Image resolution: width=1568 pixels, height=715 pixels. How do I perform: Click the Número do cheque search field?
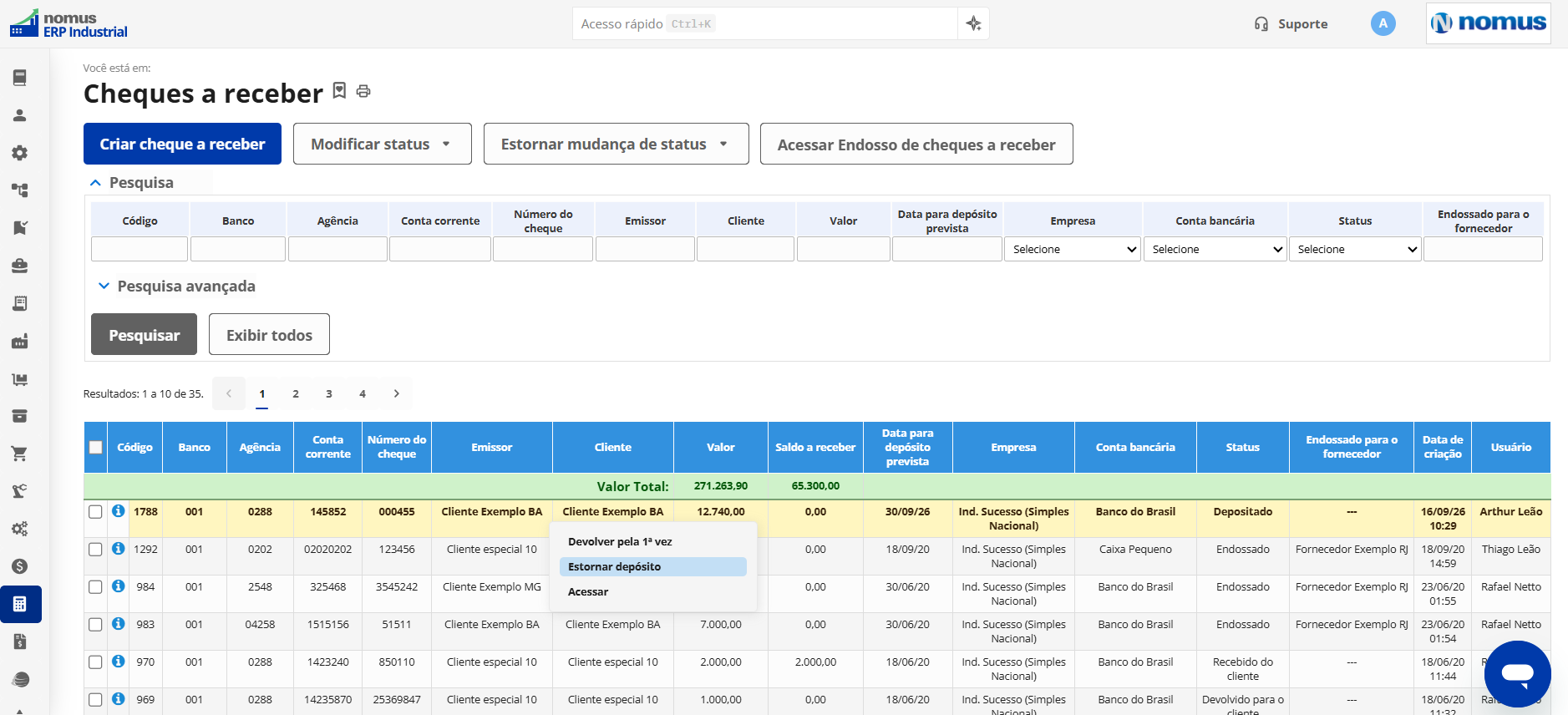click(543, 249)
